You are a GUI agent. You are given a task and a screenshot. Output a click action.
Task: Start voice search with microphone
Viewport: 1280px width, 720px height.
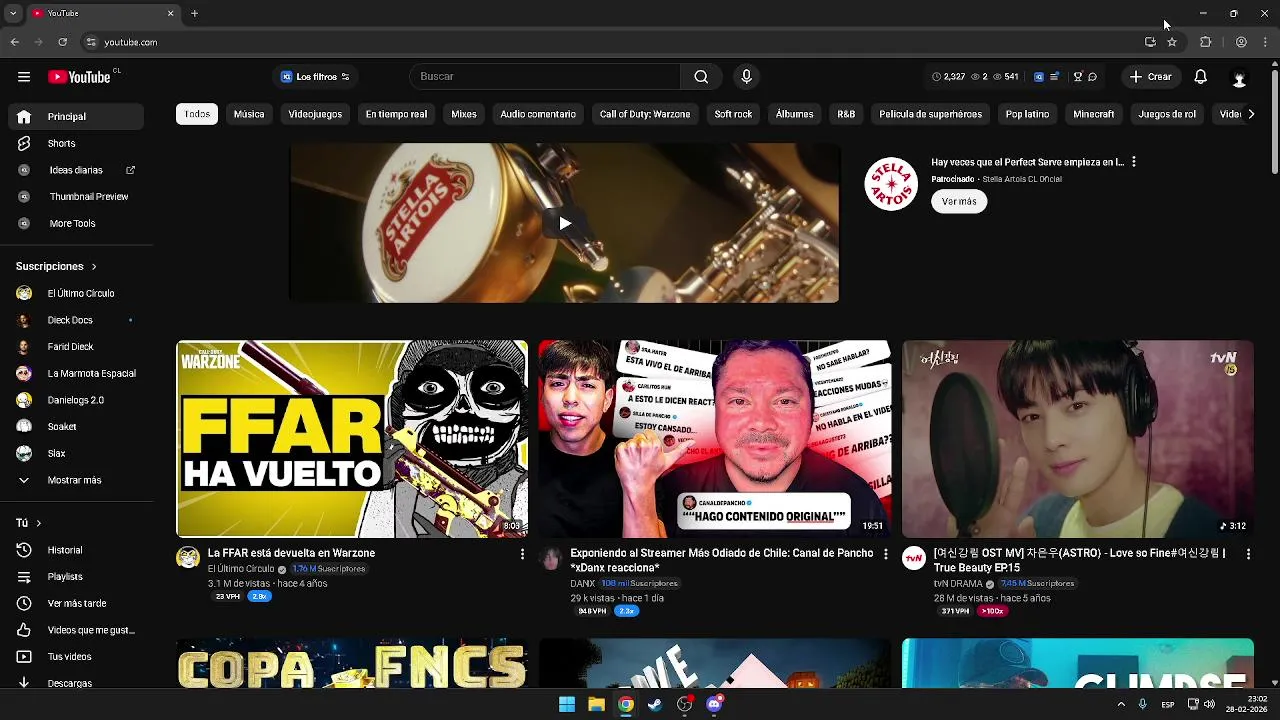point(746,77)
